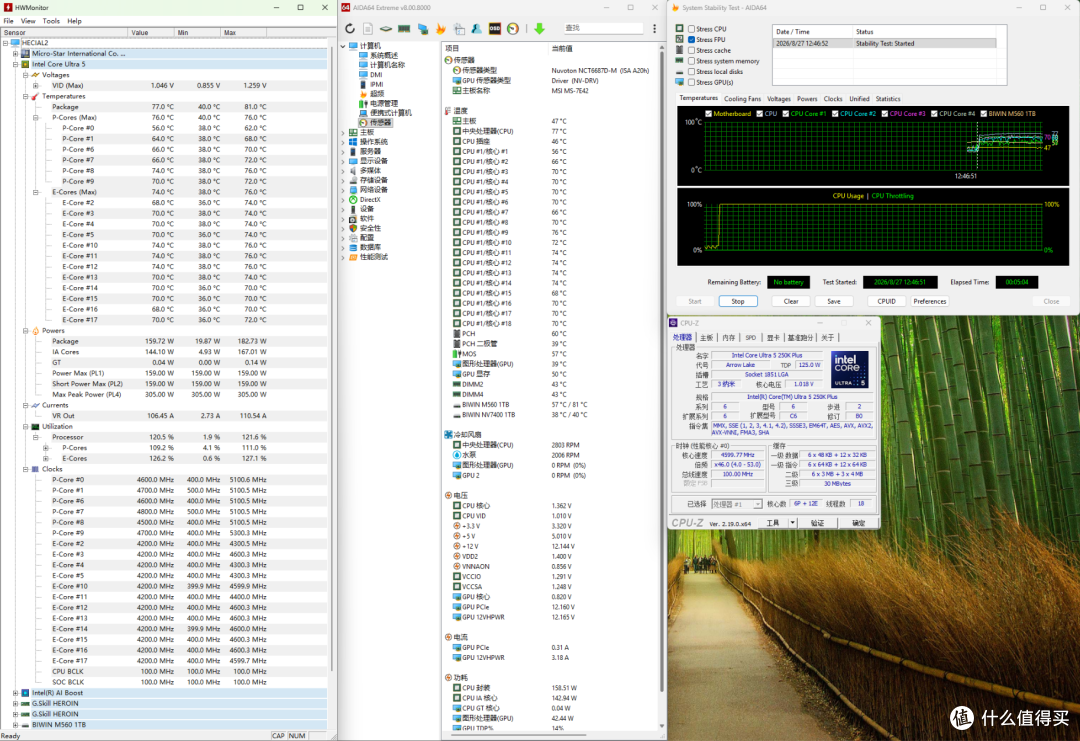Click Save button in Stability Test

833,301
